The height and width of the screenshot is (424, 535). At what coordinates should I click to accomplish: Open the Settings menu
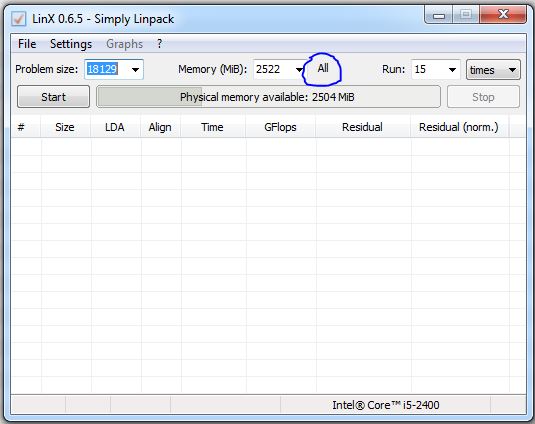(x=71, y=44)
